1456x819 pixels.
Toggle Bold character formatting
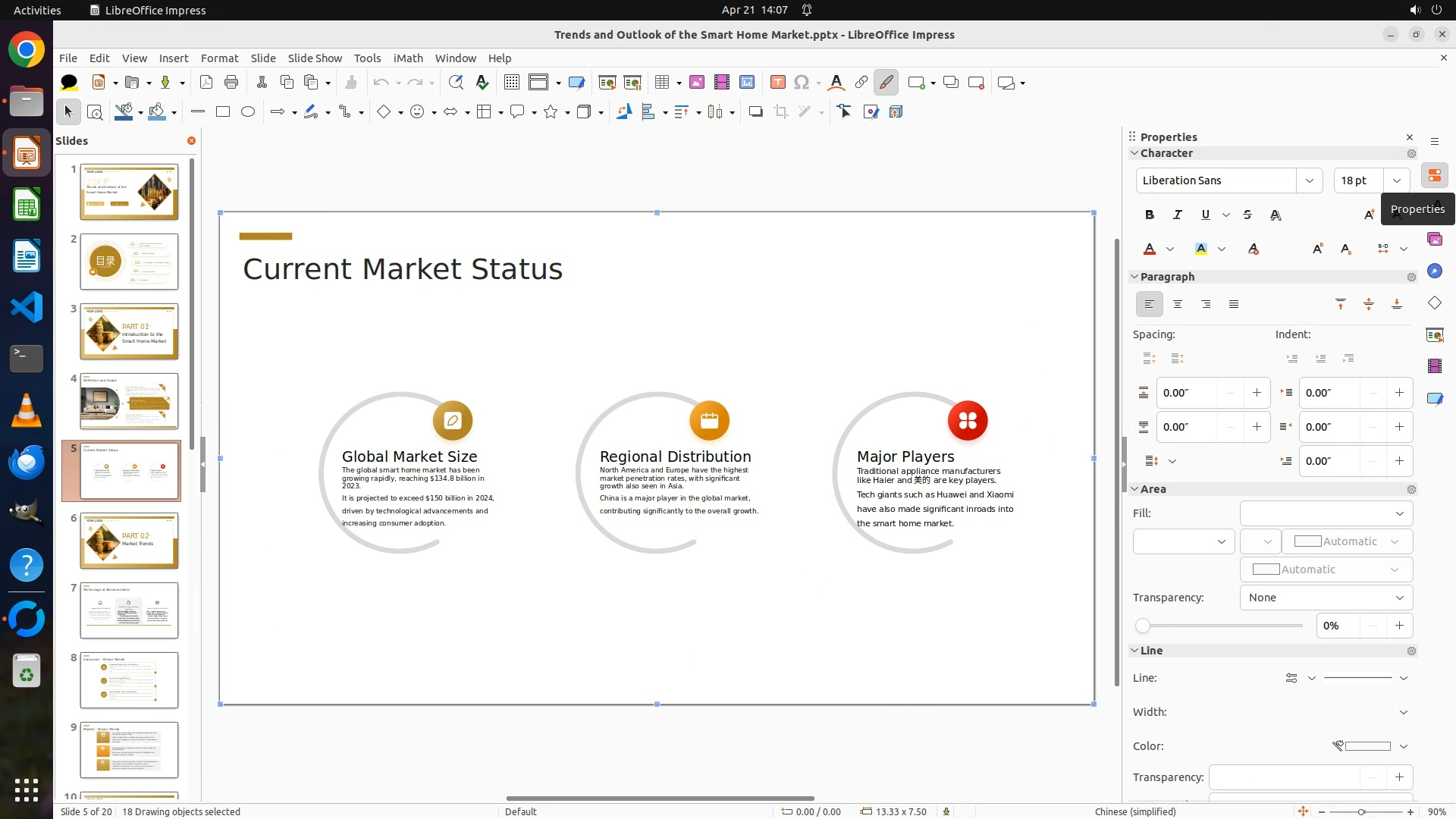point(1150,215)
